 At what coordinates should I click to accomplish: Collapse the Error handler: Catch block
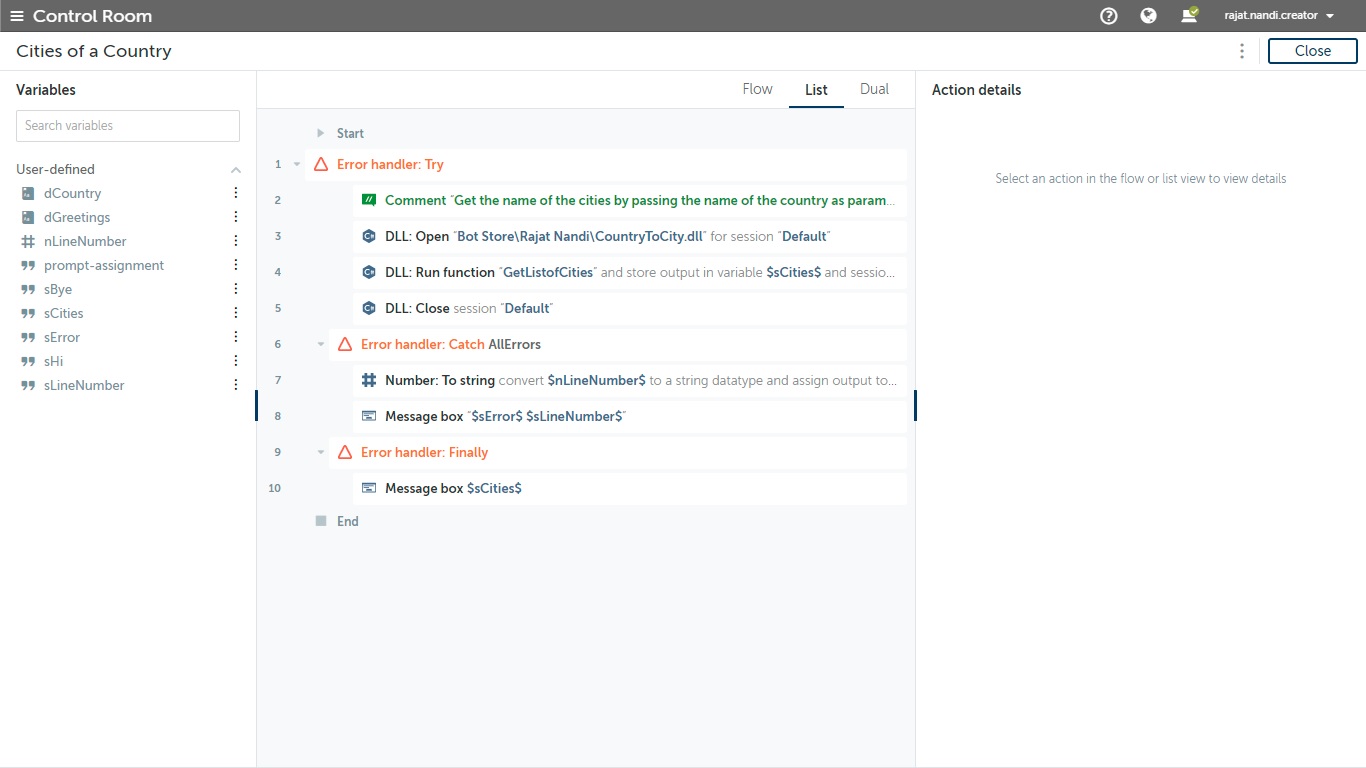click(321, 344)
